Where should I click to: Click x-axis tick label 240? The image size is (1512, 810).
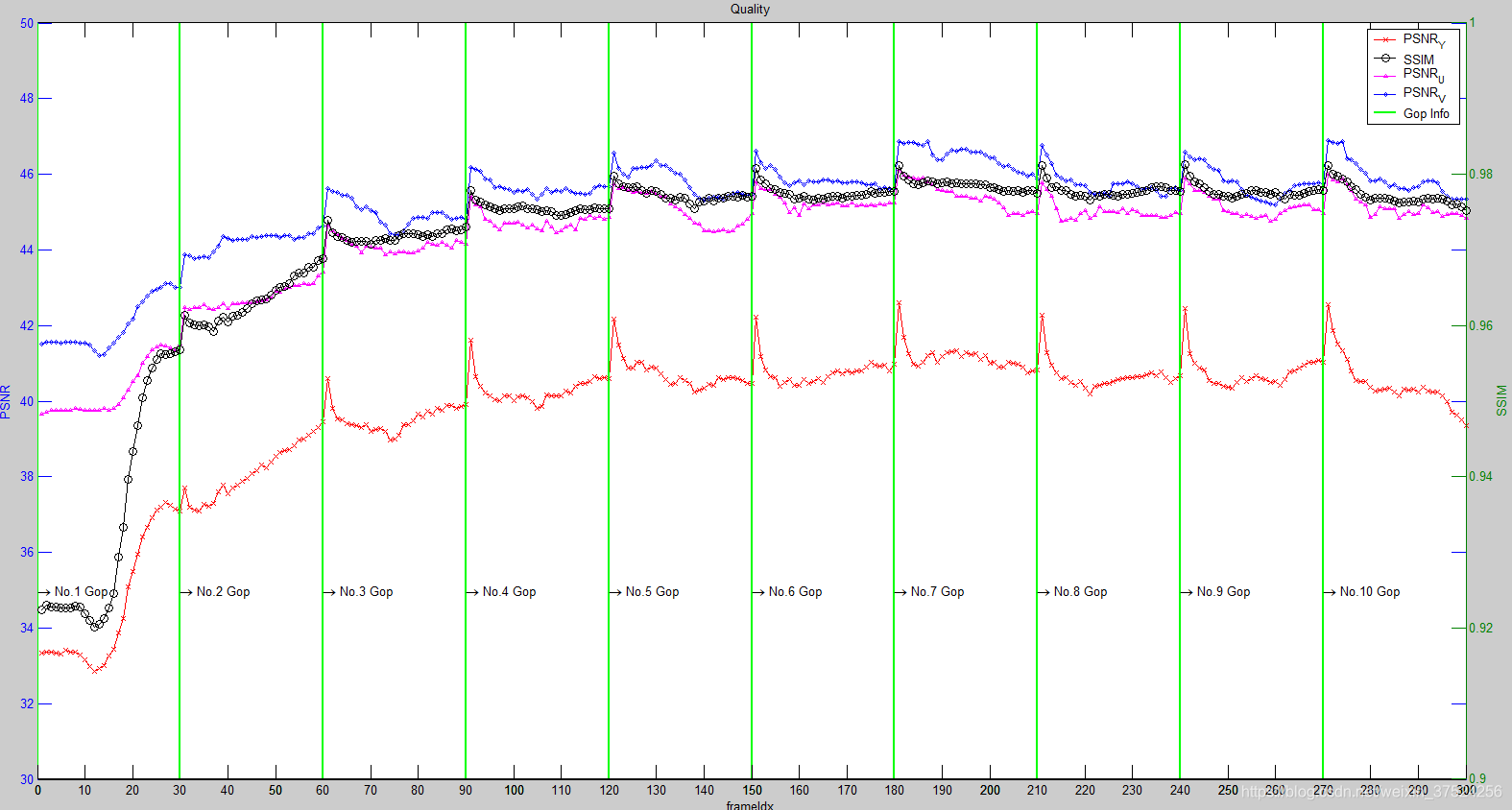(x=1180, y=790)
